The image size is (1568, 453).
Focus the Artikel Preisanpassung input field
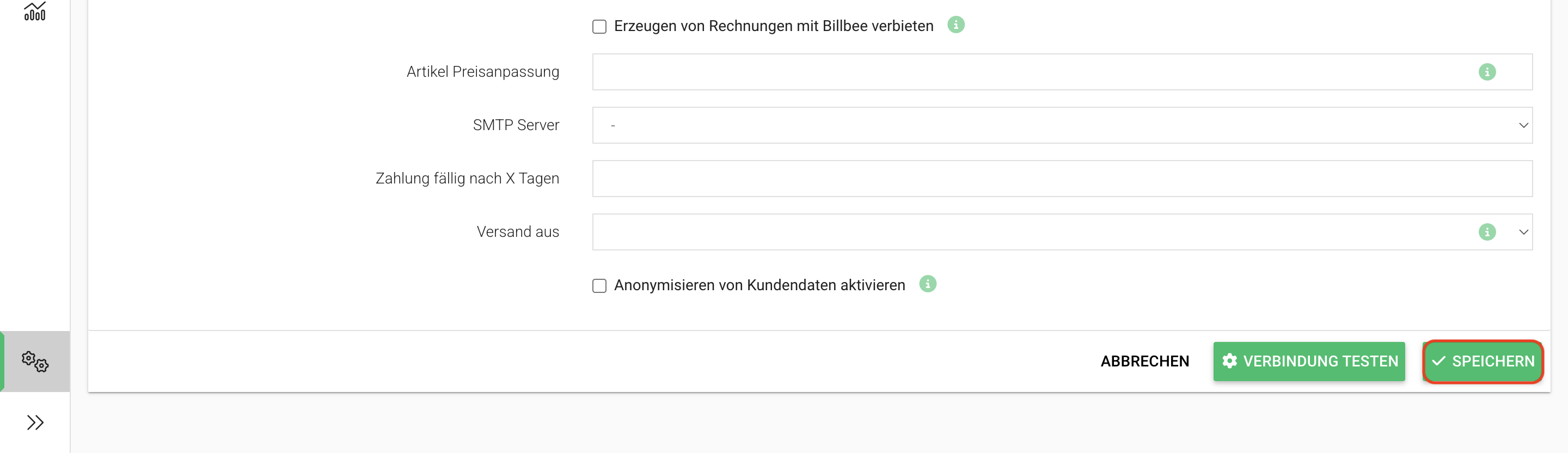tap(1062, 72)
